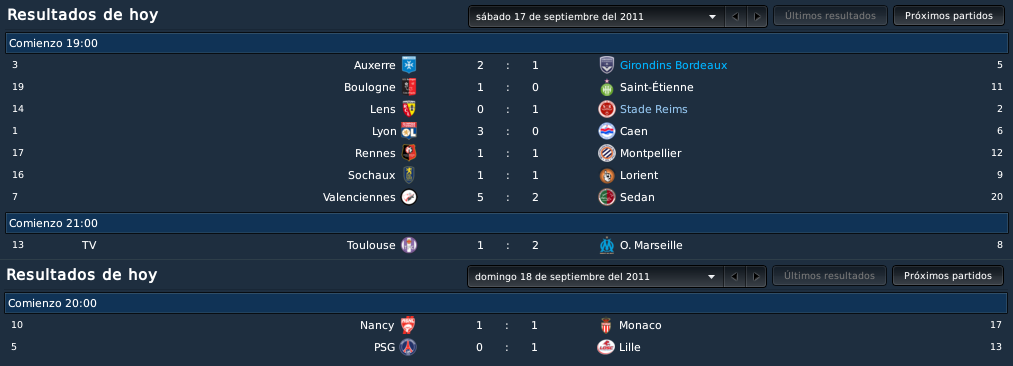The height and width of the screenshot is (366, 1013).
Task: Open the sábado 17 de septiembre date dropdown
Action: (596, 17)
